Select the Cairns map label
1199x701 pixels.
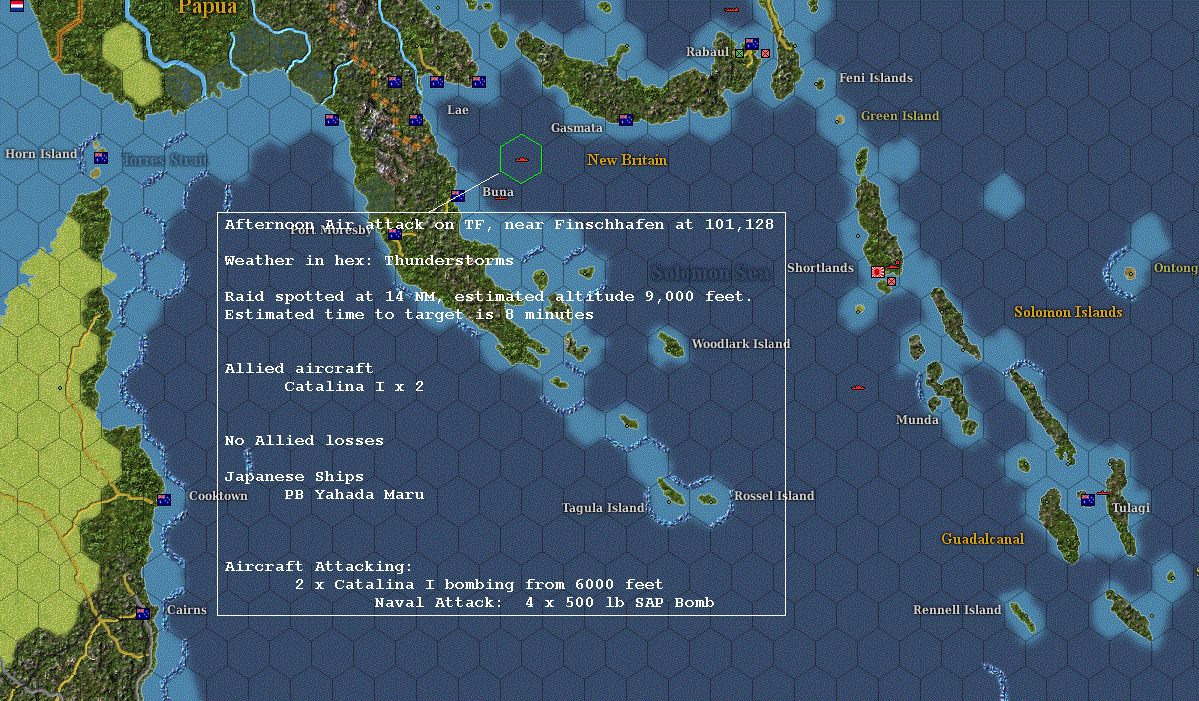[x=187, y=609]
